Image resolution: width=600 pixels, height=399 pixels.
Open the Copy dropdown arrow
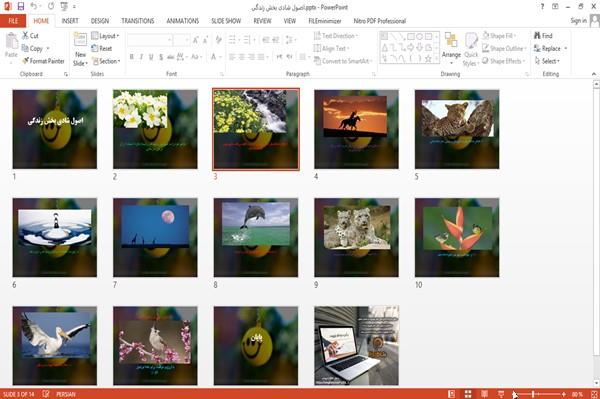coord(48,49)
